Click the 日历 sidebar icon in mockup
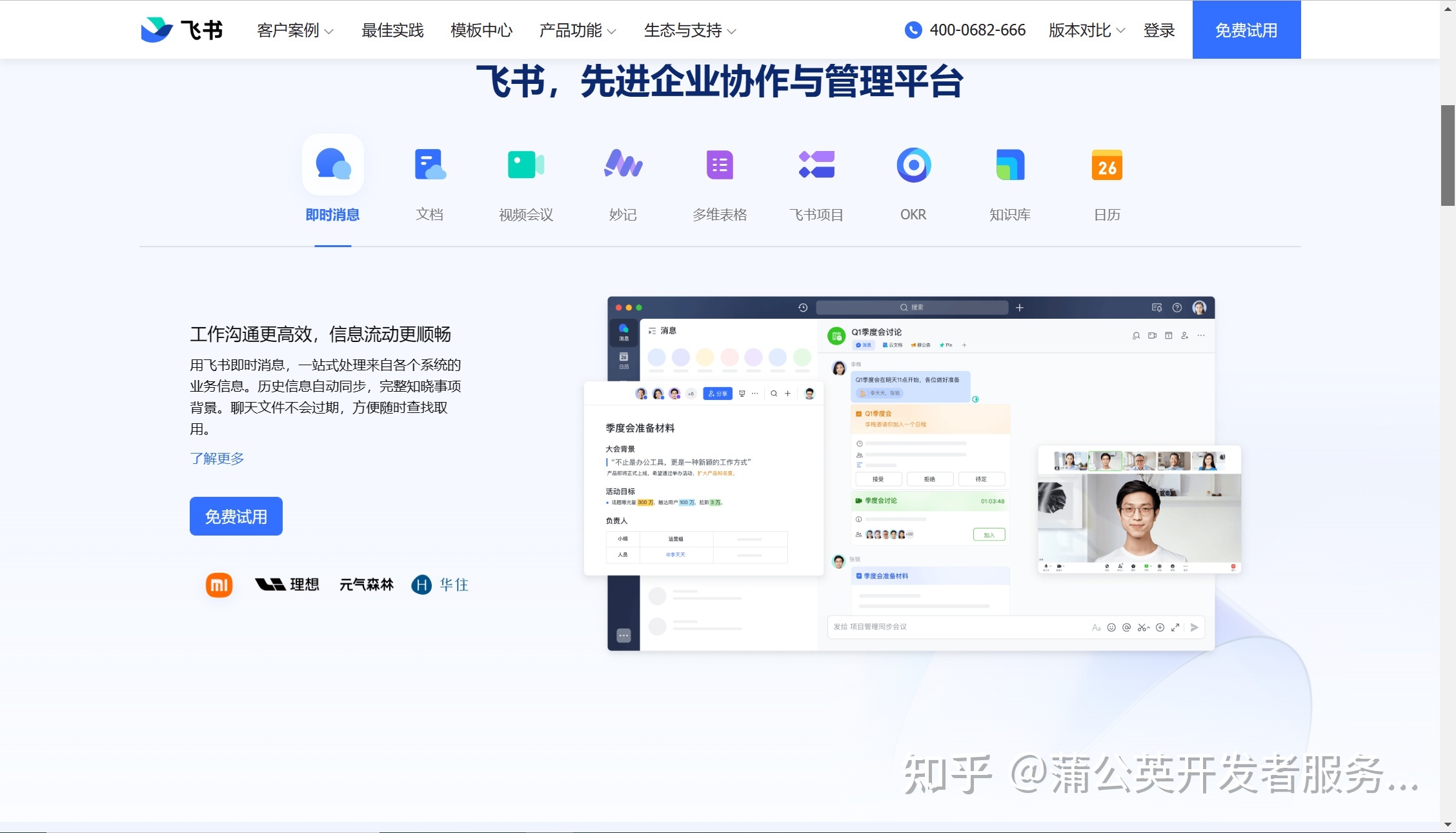Image resolution: width=1456 pixels, height=833 pixels. pyautogui.click(x=624, y=361)
